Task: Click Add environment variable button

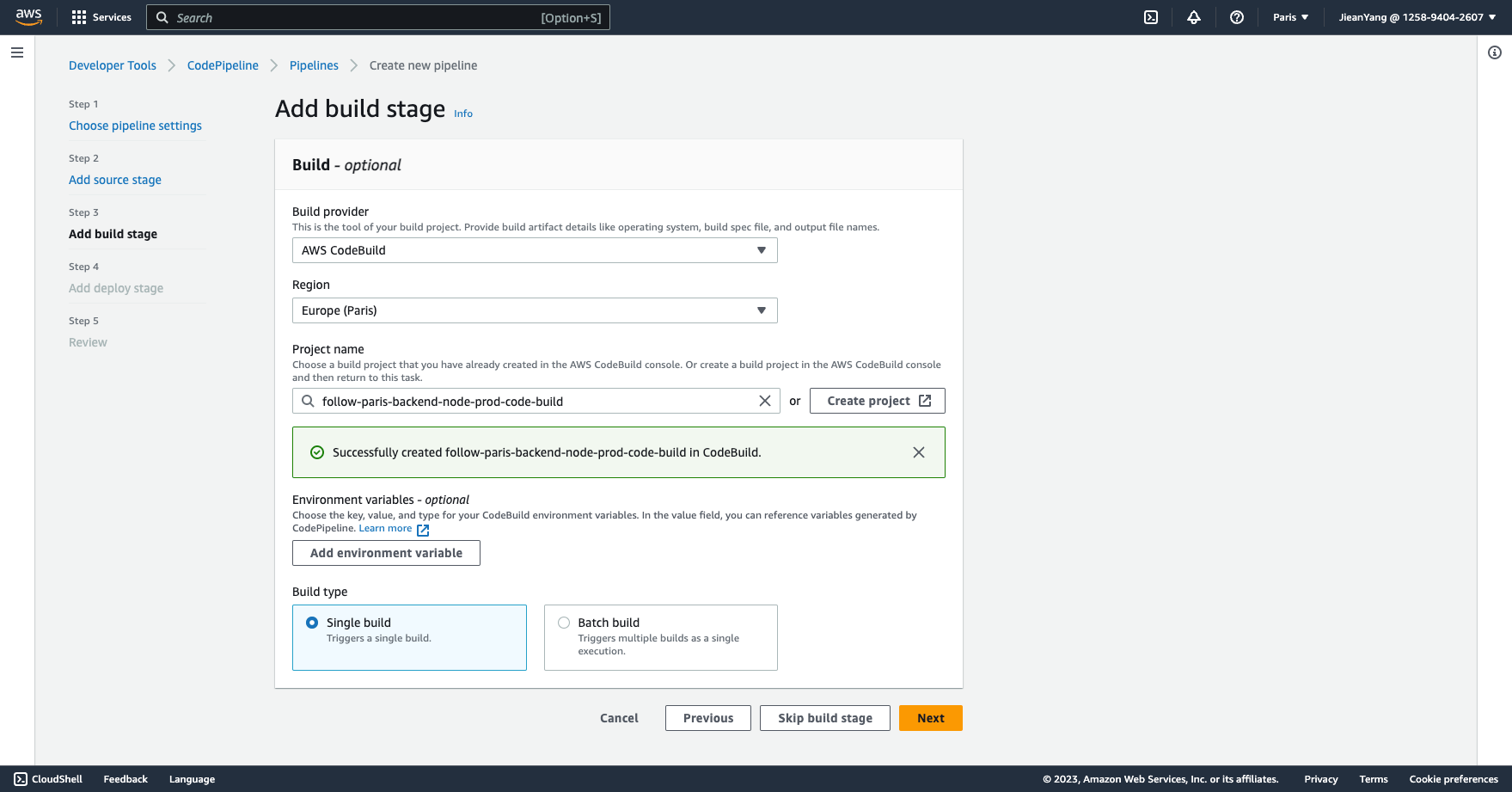Action: pyautogui.click(x=386, y=553)
